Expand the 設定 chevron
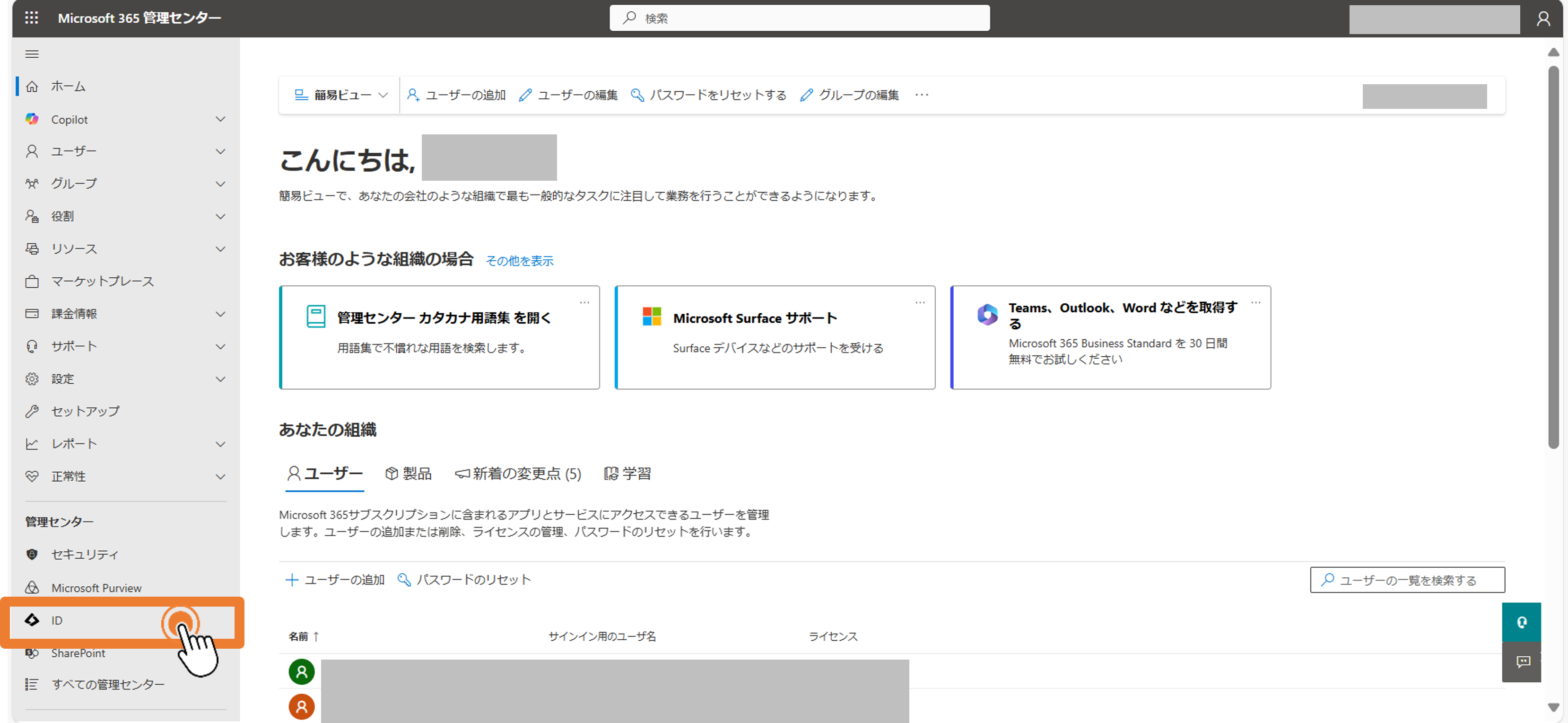The height and width of the screenshot is (723, 1568). (220, 379)
